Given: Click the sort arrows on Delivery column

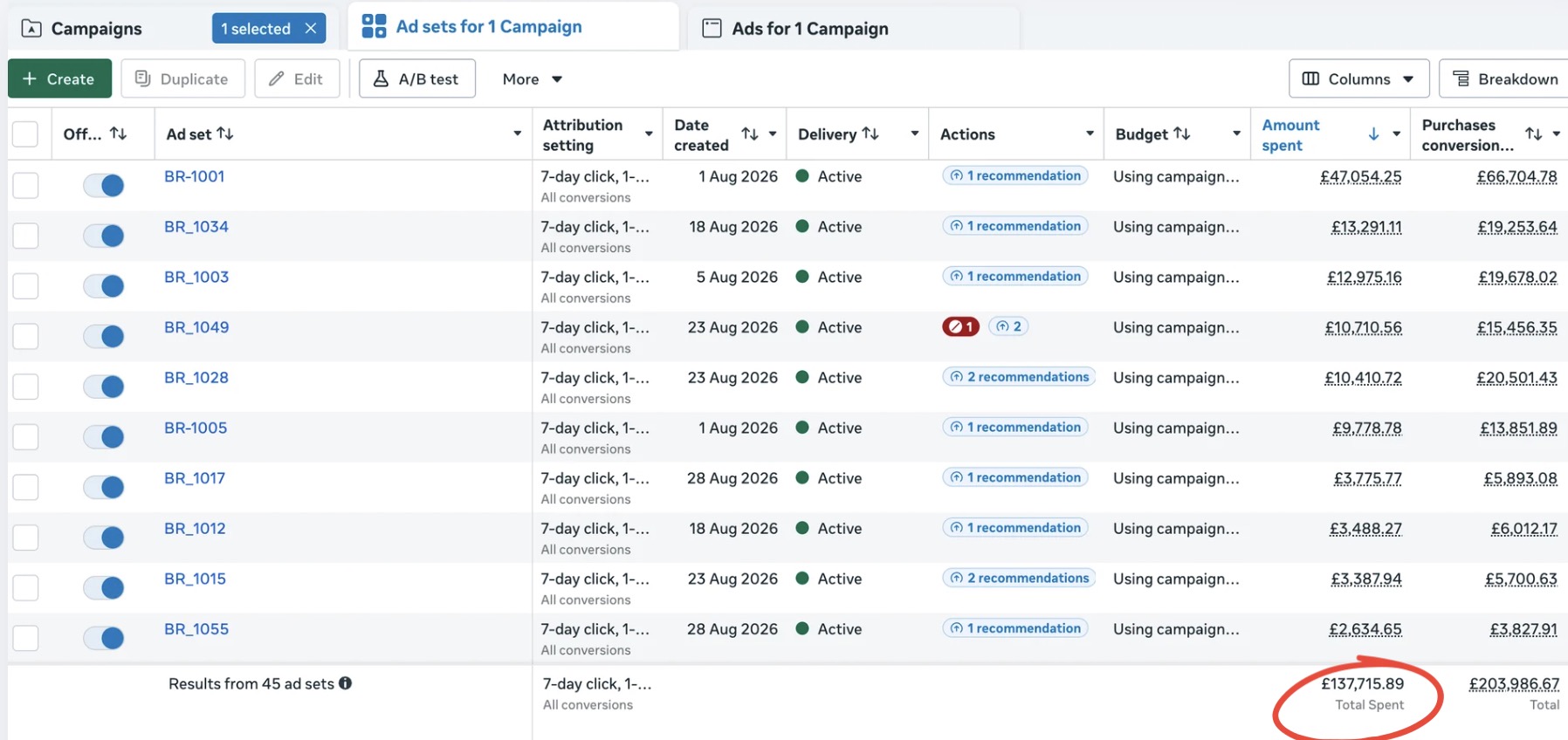Looking at the screenshot, I should point(870,134).
